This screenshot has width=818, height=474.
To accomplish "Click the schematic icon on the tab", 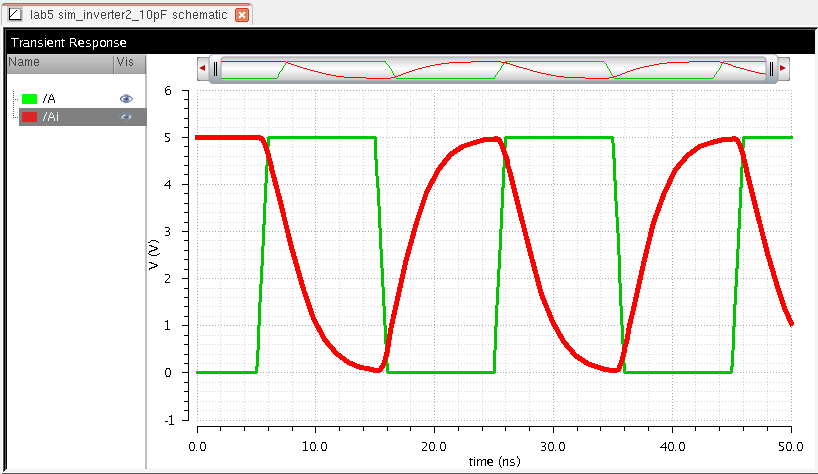I will [14, 15].
